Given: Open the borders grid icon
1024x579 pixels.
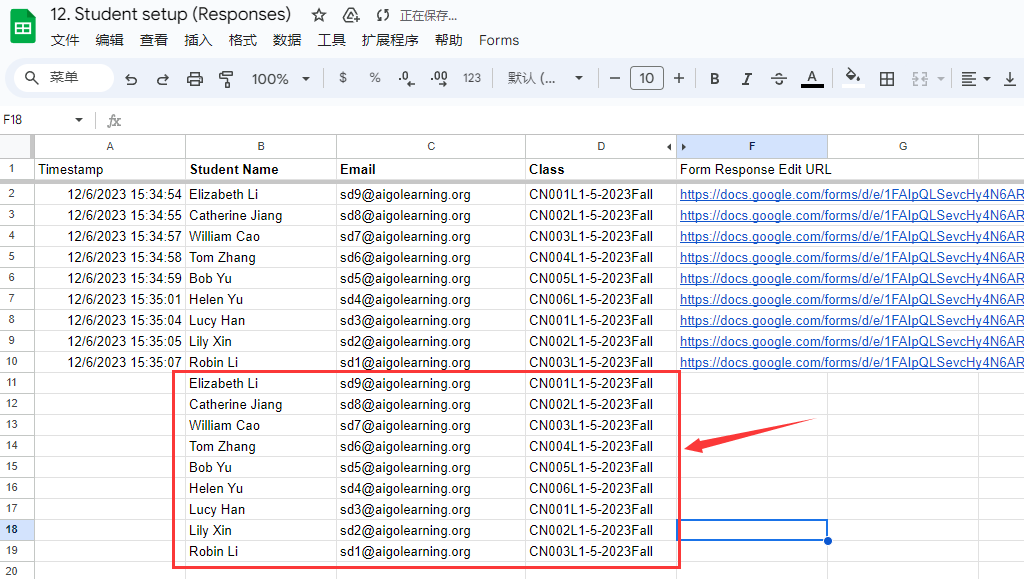Looking at the screenshot, I should pyautogui.click(x=887, y=79).
